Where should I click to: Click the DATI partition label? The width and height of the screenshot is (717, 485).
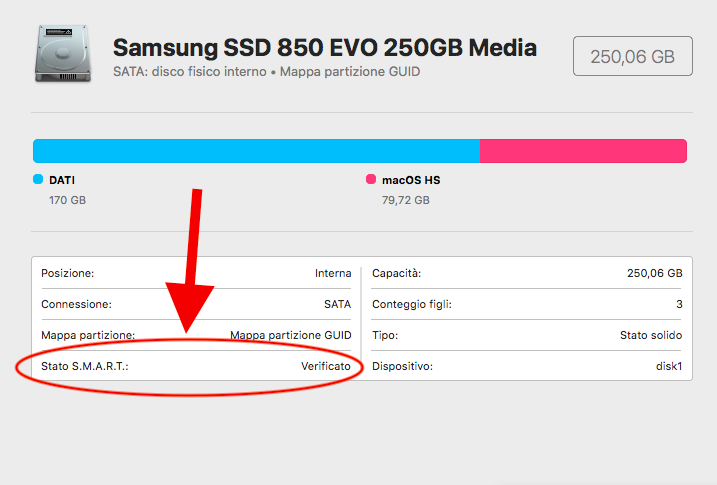pyautogui.click(x=62, y=180)
